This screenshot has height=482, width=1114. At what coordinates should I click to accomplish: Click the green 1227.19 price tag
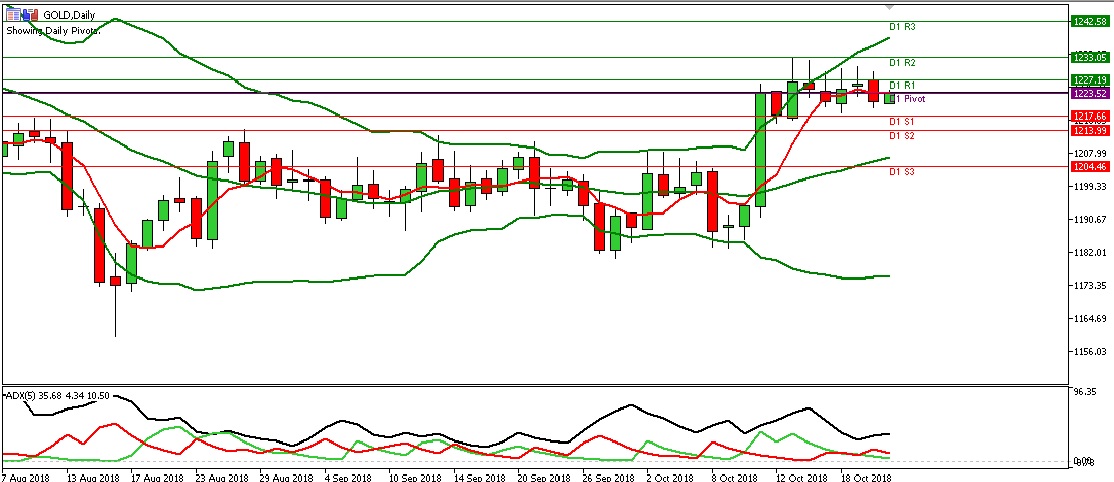coord(1091,80)
